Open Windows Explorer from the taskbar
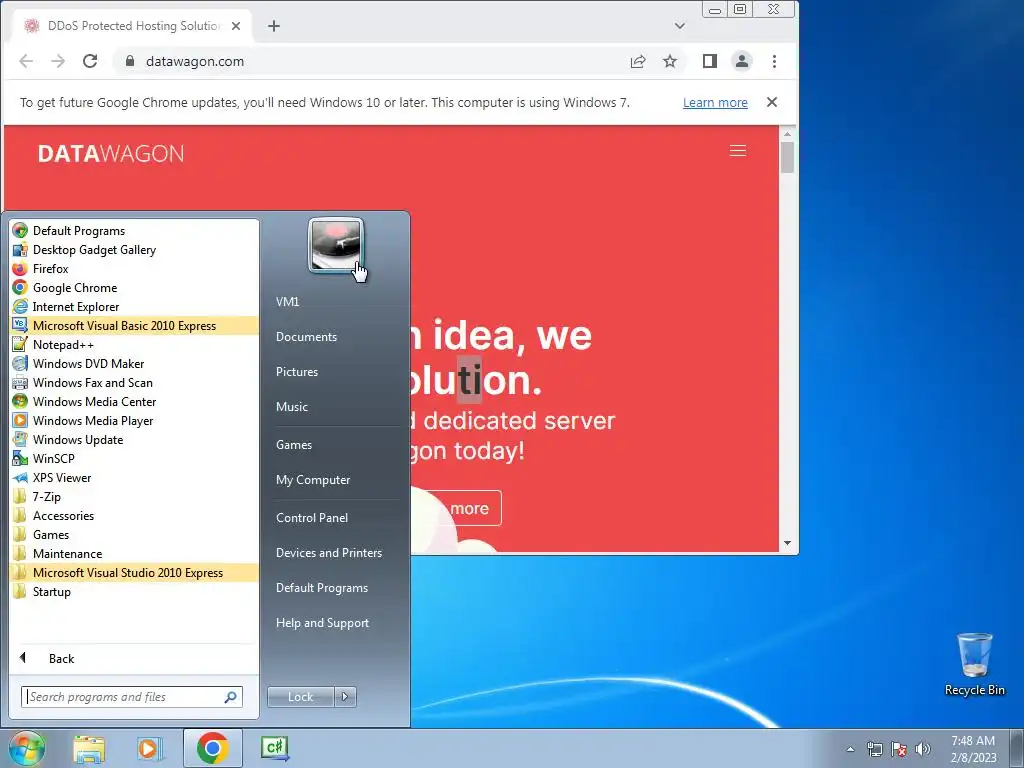1024x768 pixels. 89,748
